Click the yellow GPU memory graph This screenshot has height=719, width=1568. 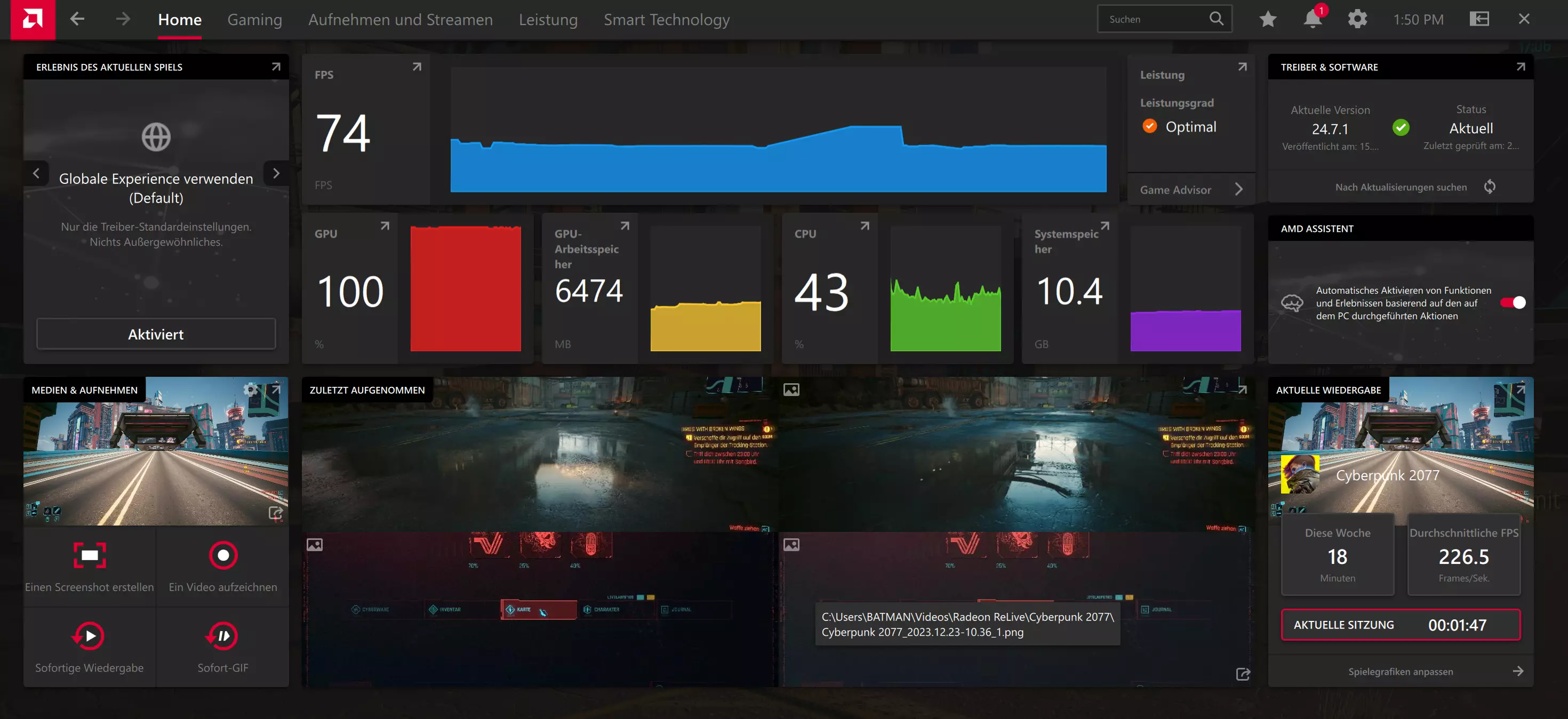pos(706,288)
